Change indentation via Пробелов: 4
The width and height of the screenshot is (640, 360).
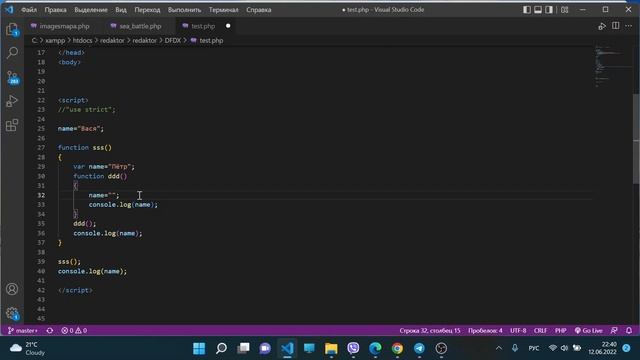click(x=485, y=331)
